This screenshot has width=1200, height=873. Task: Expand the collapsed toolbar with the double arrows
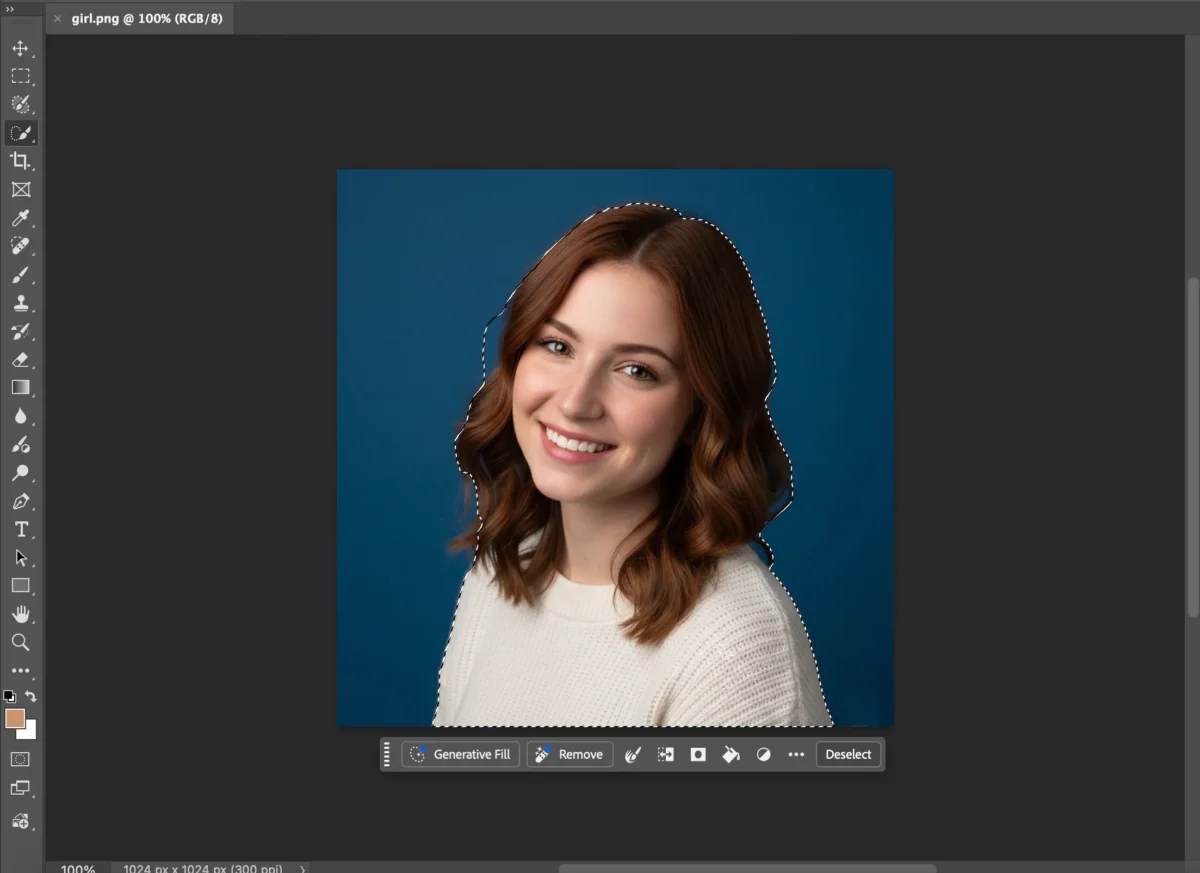[x=11, y=9]
